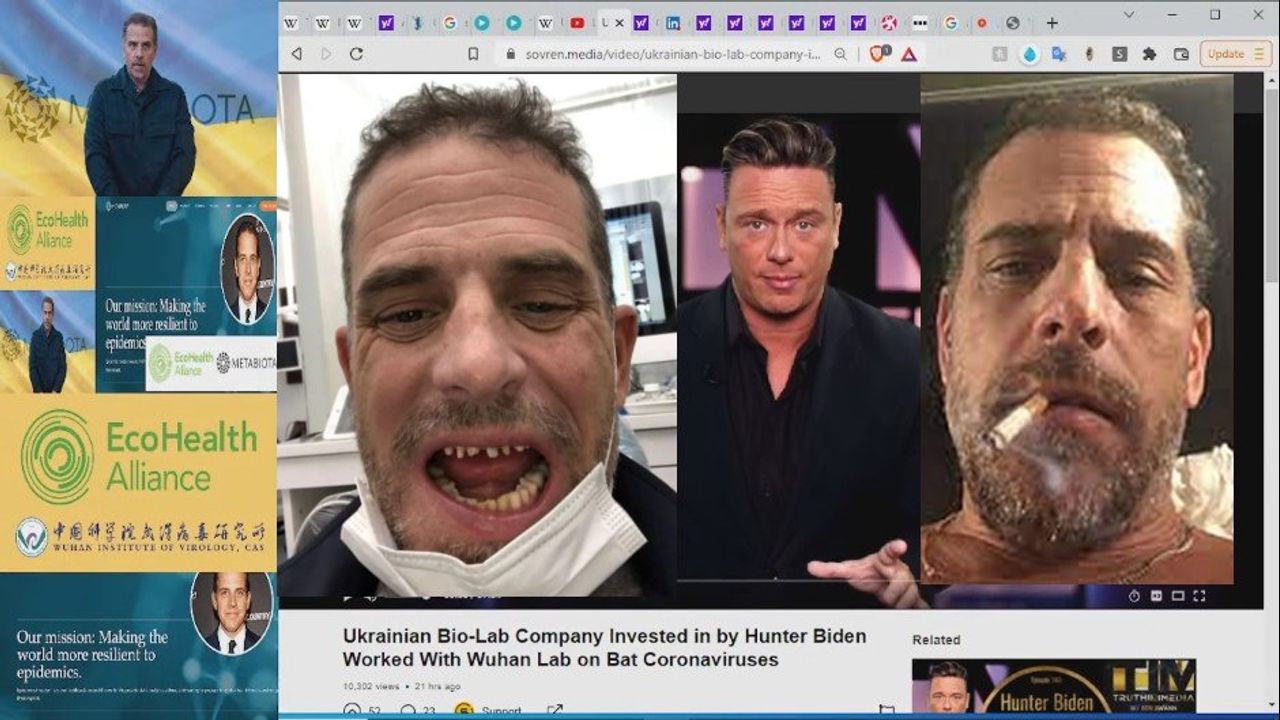
Task: Open a new tab with plus button
Action: [1052, 23]
